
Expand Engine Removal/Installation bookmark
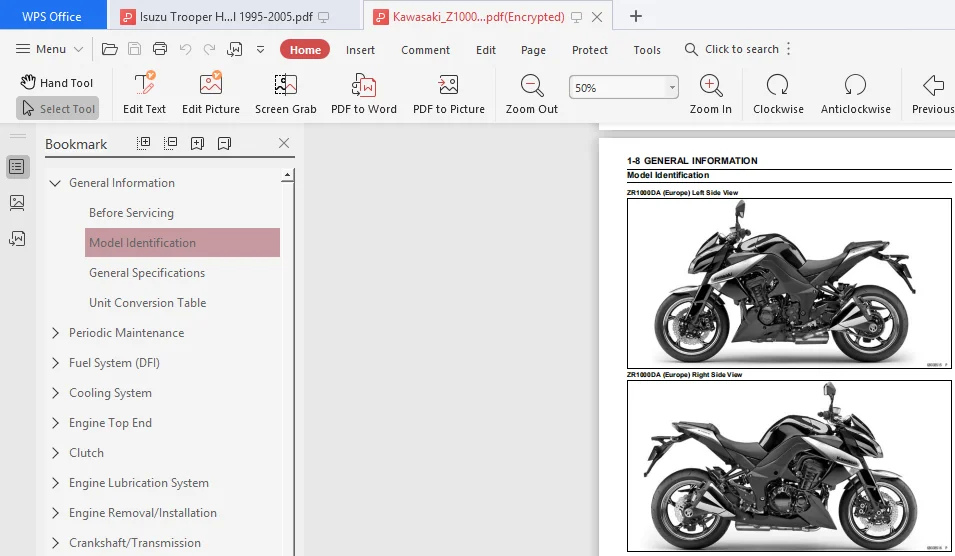coord(55,513)
